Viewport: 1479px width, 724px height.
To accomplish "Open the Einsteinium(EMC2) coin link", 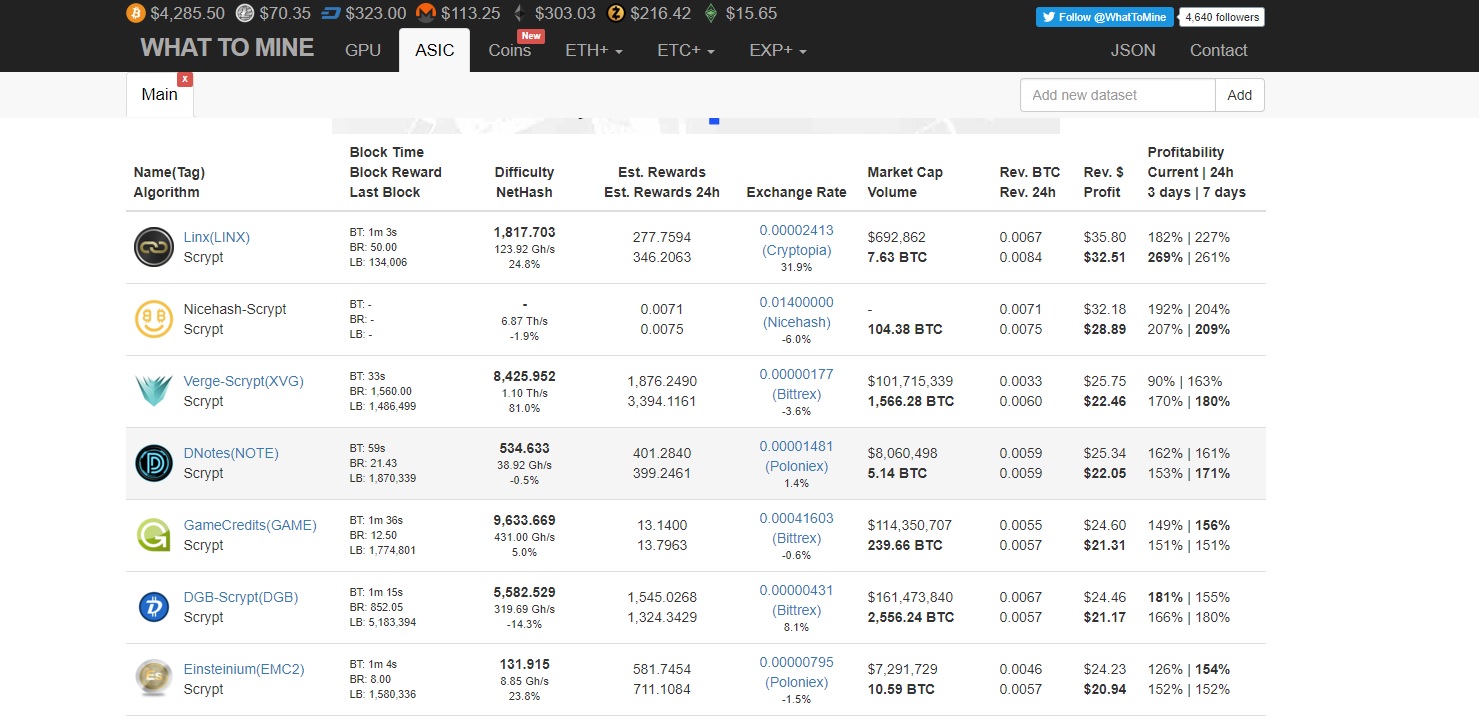I will 244,669.
